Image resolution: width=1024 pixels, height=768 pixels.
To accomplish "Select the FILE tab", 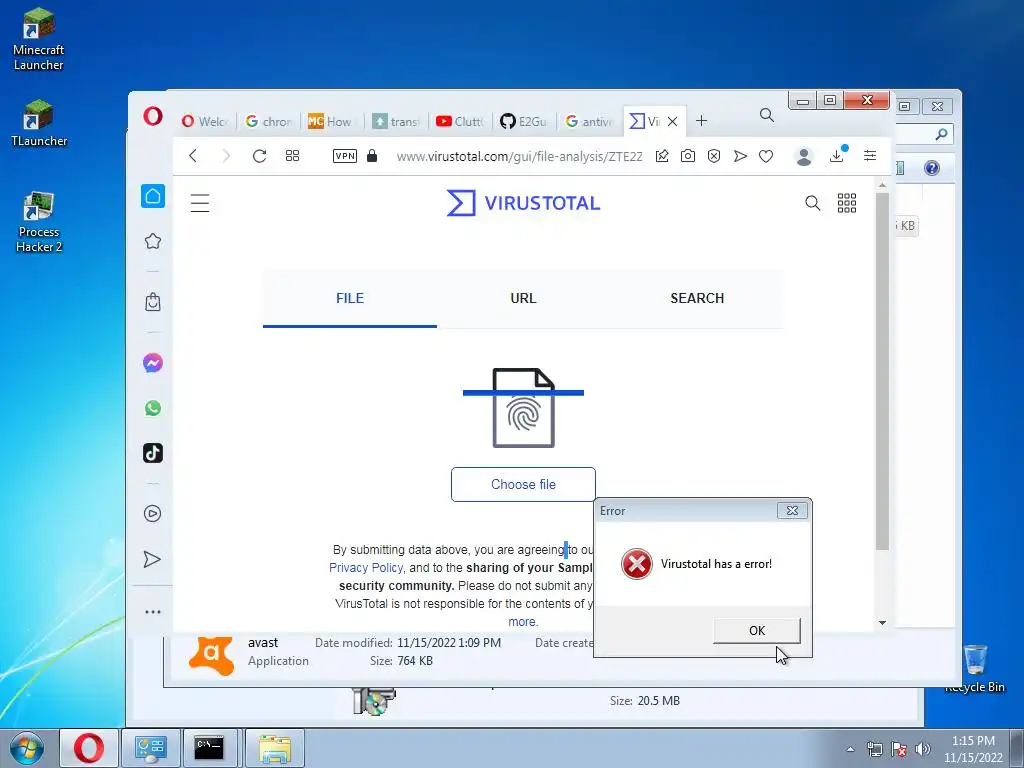I will pos(350,298).
